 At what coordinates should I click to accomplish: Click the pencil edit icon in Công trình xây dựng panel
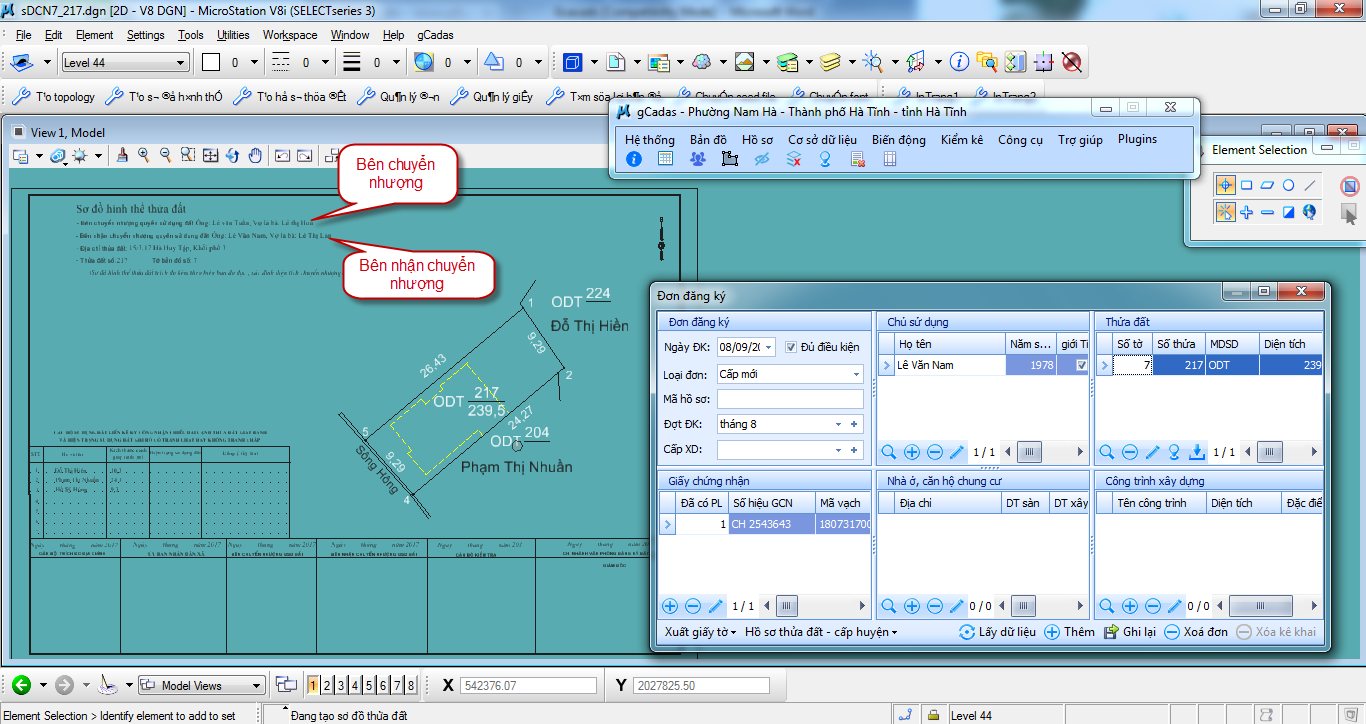(x=1175, y=606)
